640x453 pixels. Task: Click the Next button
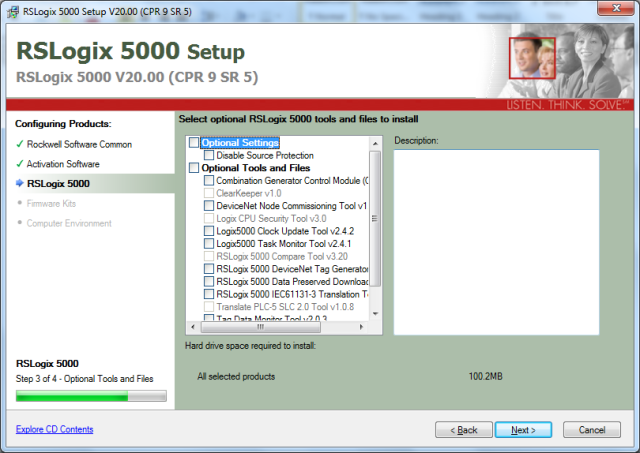click(x=523, y=430)
